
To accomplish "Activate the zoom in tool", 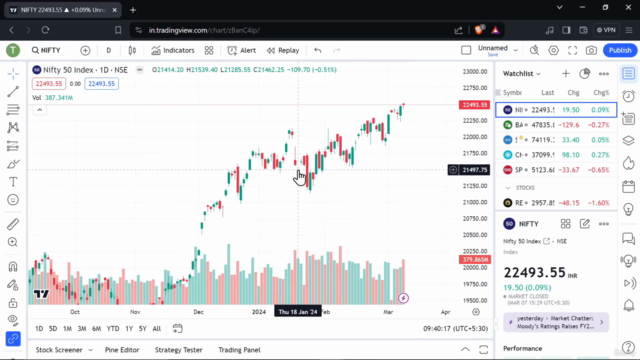I will click(13, 242).
